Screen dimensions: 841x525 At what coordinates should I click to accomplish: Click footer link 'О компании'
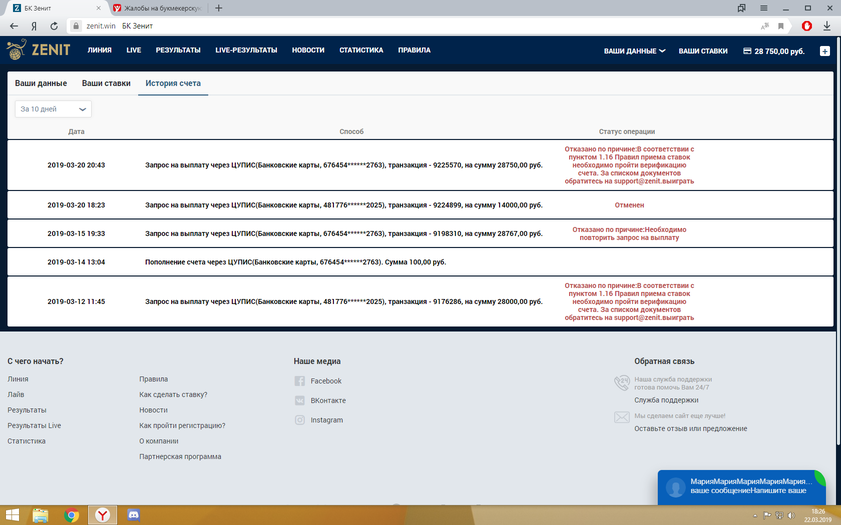pos(158,441)
